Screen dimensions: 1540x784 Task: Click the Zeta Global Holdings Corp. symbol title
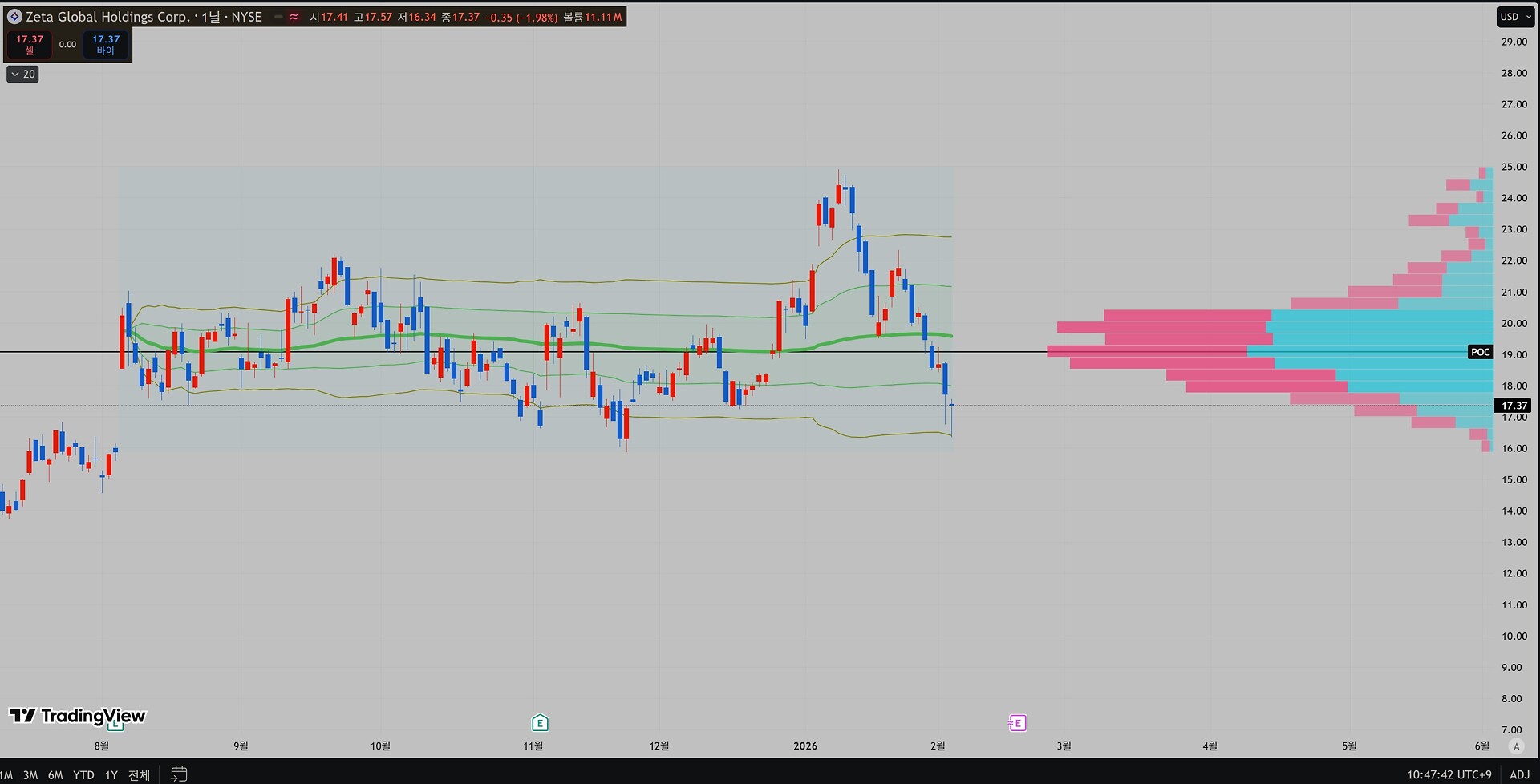pyautogui.click(x=107, y=17)
